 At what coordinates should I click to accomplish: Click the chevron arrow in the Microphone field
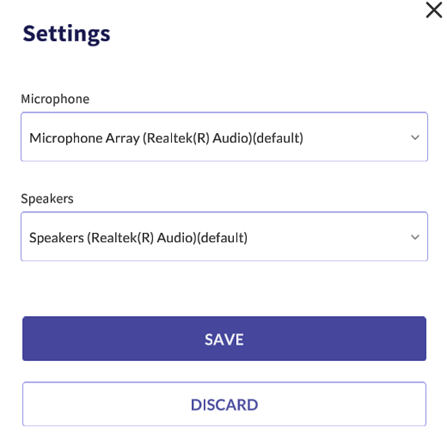point(415,137)
